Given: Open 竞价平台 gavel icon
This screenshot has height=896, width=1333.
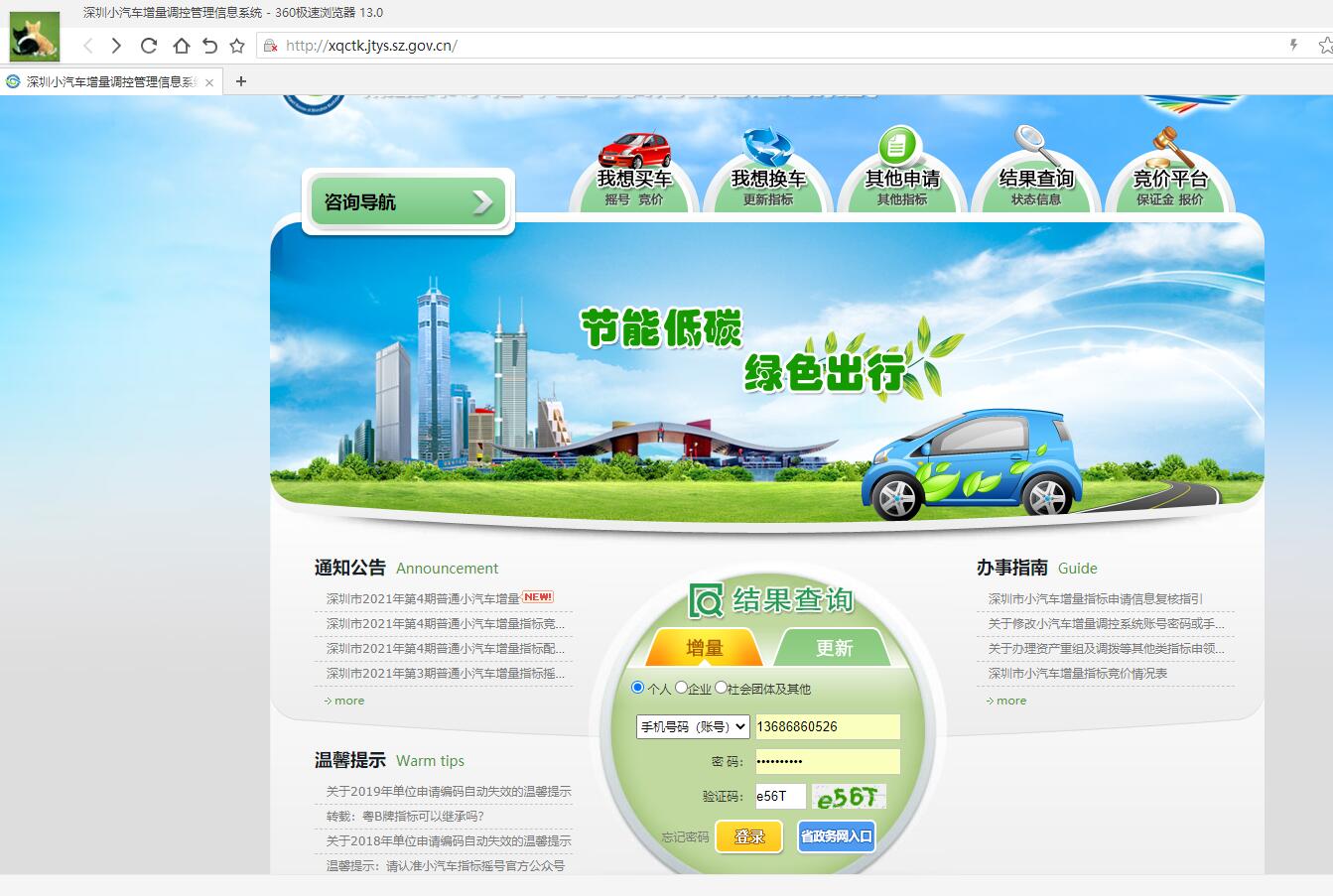Looking at the screenshot, I should point(1170,151).
